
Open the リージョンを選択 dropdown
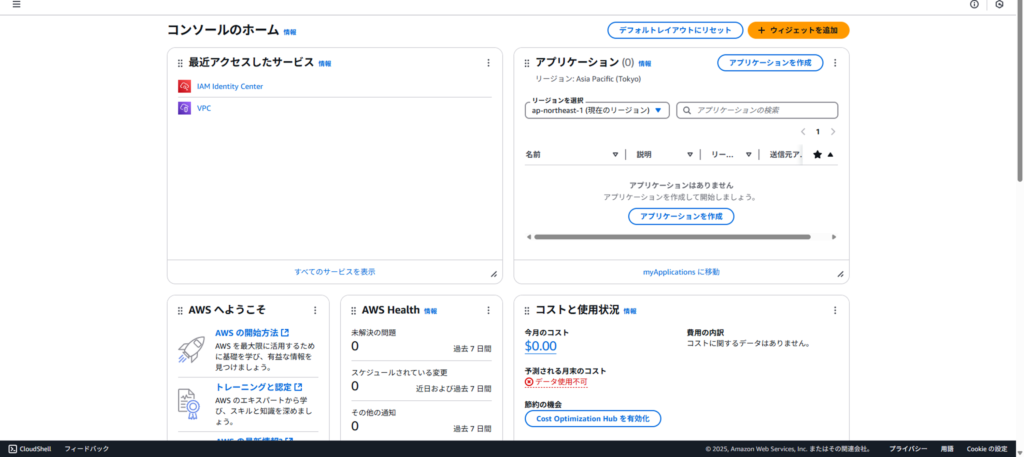(x=597, y=110)
